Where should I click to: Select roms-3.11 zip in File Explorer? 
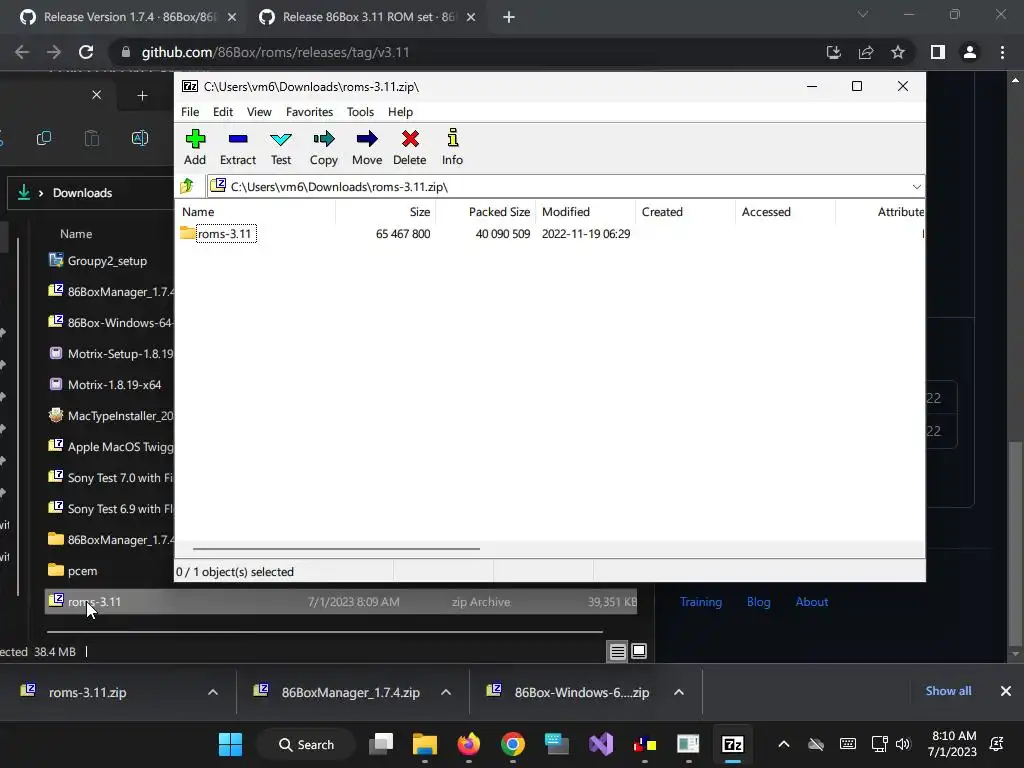(340, 601)
